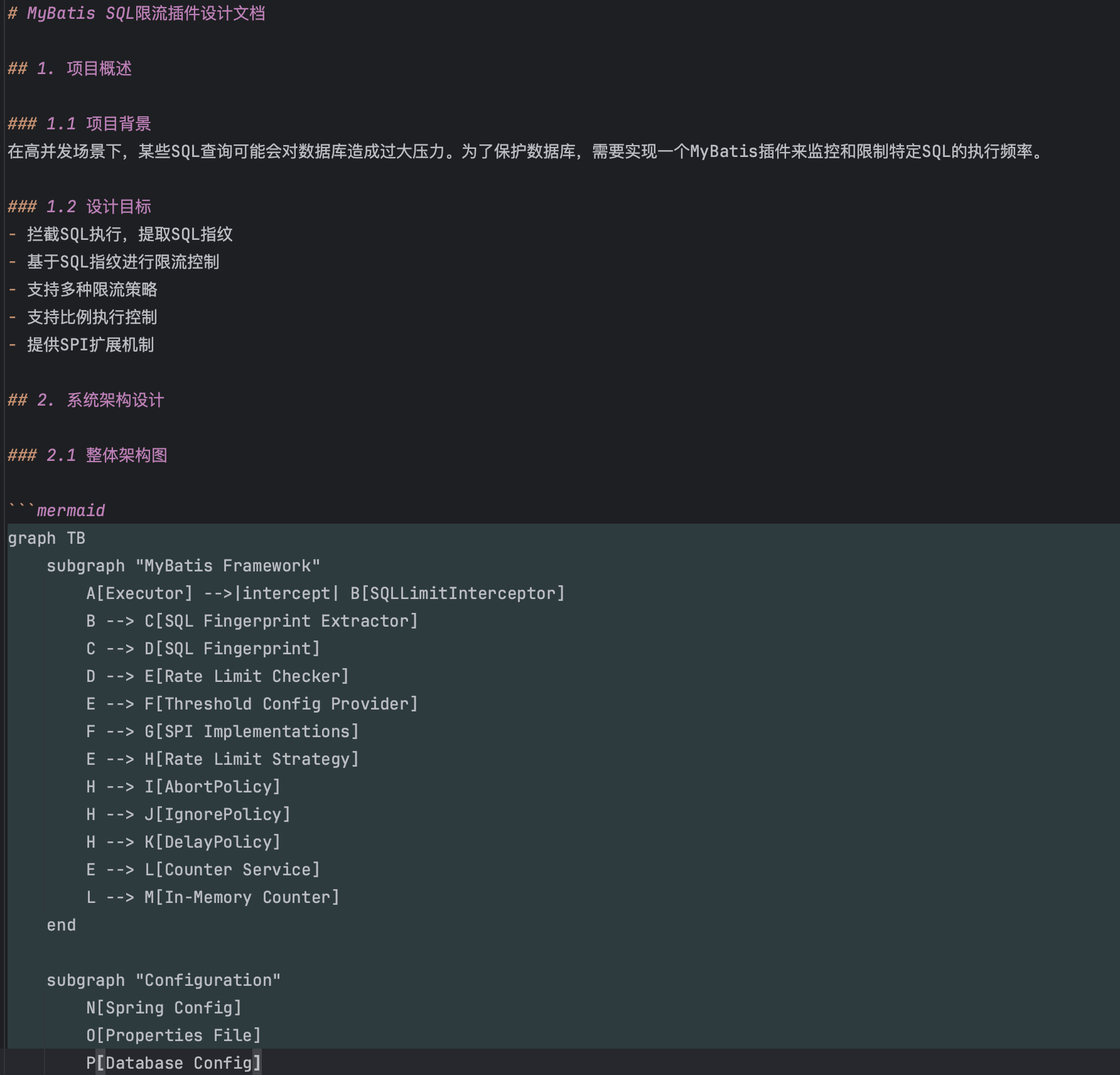Place cursor on '2. 系统架构设计' heading
Screen dimensions: 1120x1075
click(x=100, y=400)
